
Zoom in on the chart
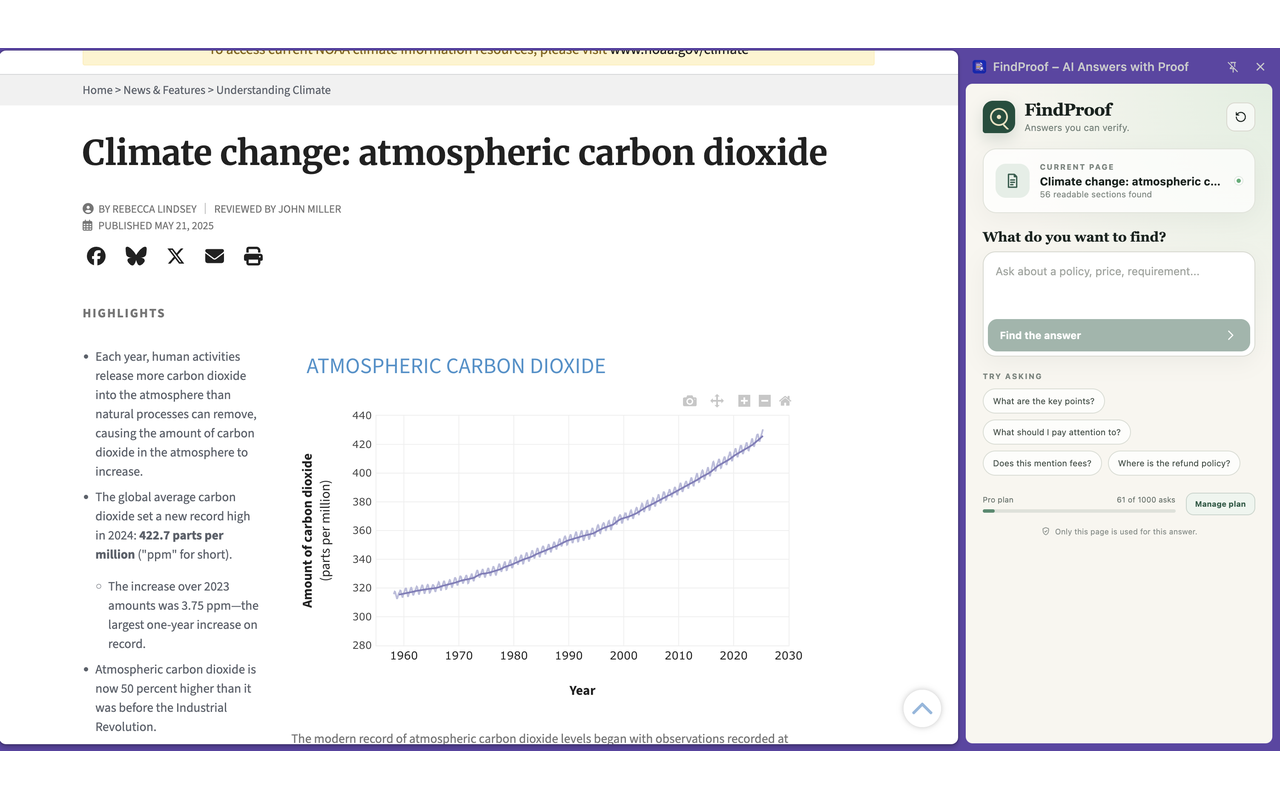point(744,401)
